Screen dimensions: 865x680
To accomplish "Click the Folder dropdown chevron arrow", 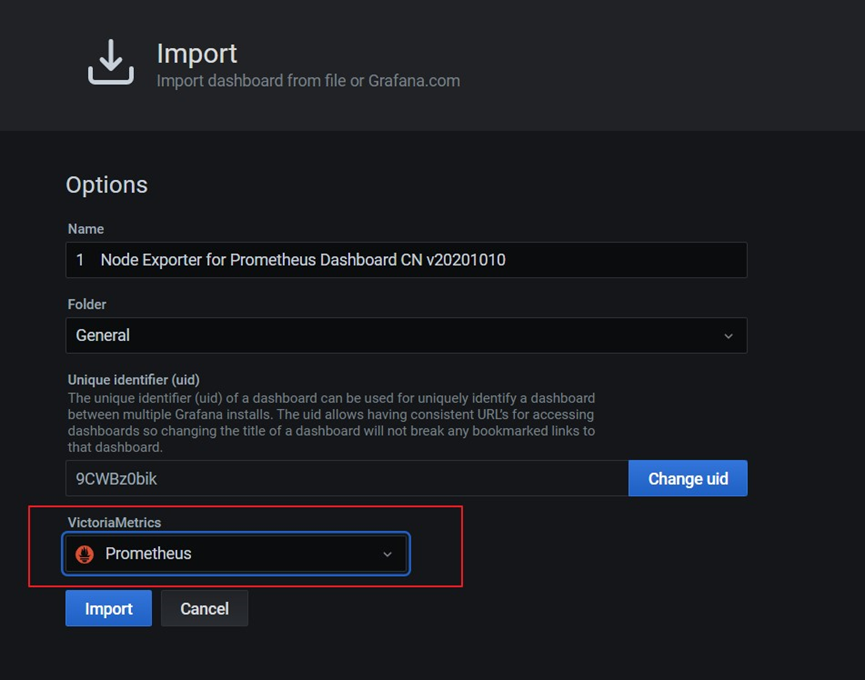I will [x=728, y=336].
